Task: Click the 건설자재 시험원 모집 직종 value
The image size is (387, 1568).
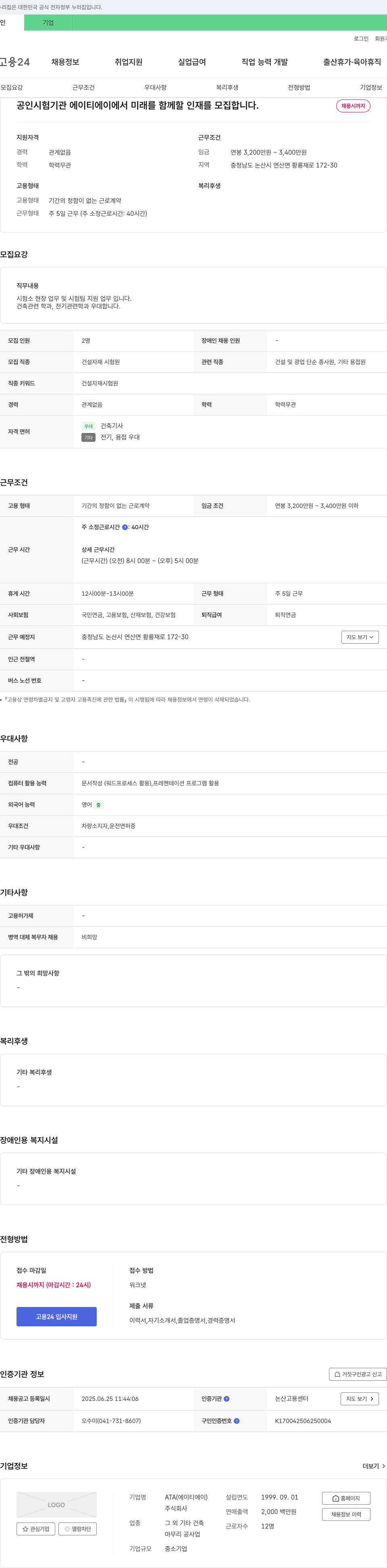Action: (x=100, y=362)
